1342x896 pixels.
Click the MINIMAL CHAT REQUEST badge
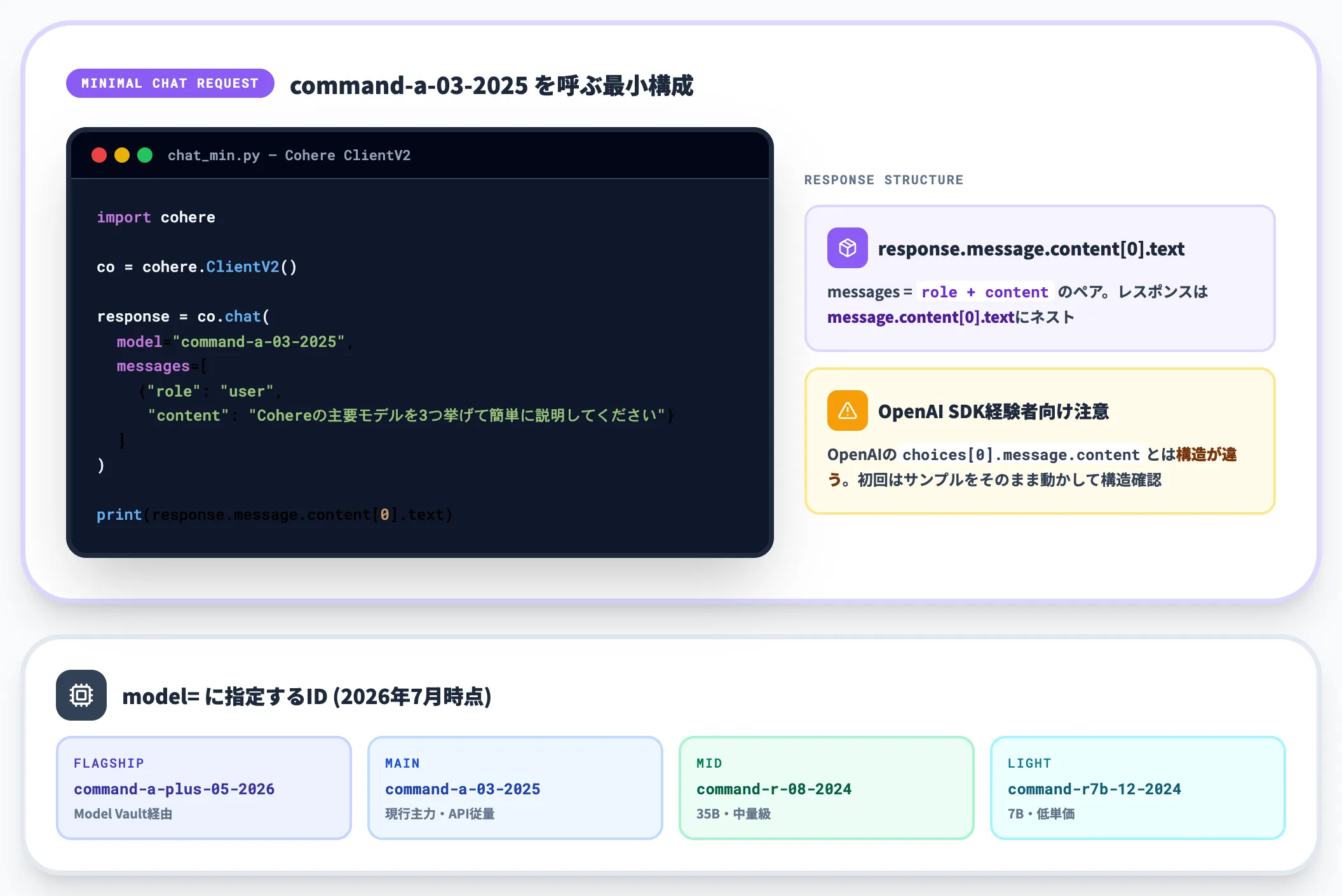(170, 83)
